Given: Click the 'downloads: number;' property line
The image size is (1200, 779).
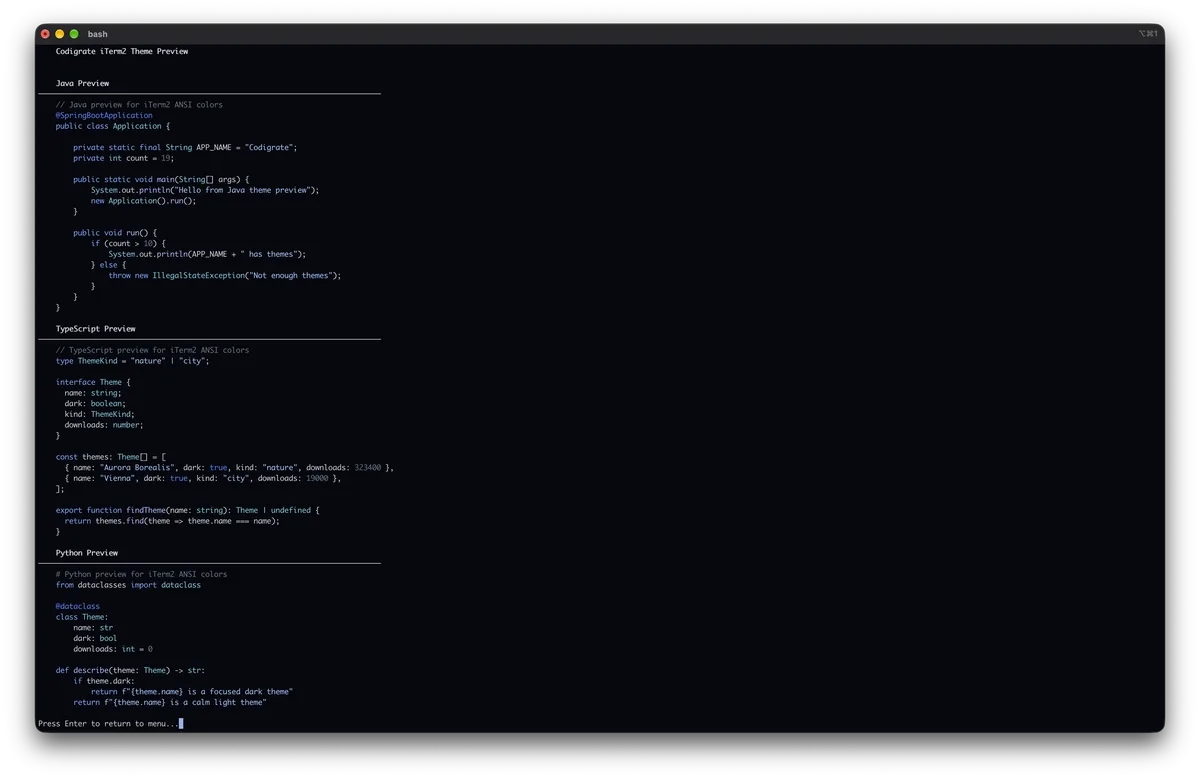Looking at the screenshot, I should click(x=104, y=425).
